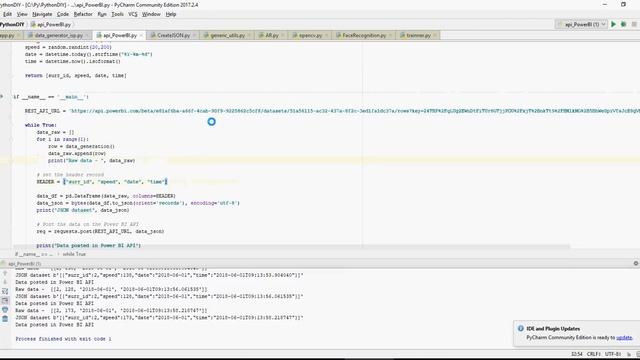Close the trainner.py tab

(435, 36)
